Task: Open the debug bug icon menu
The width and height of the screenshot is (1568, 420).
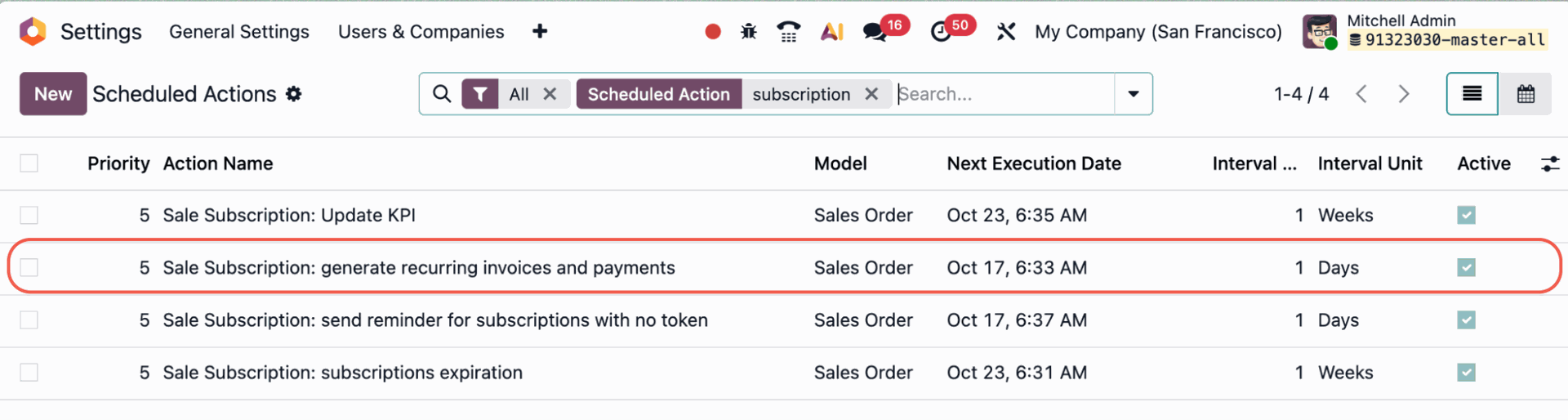Action: [748, 32]
